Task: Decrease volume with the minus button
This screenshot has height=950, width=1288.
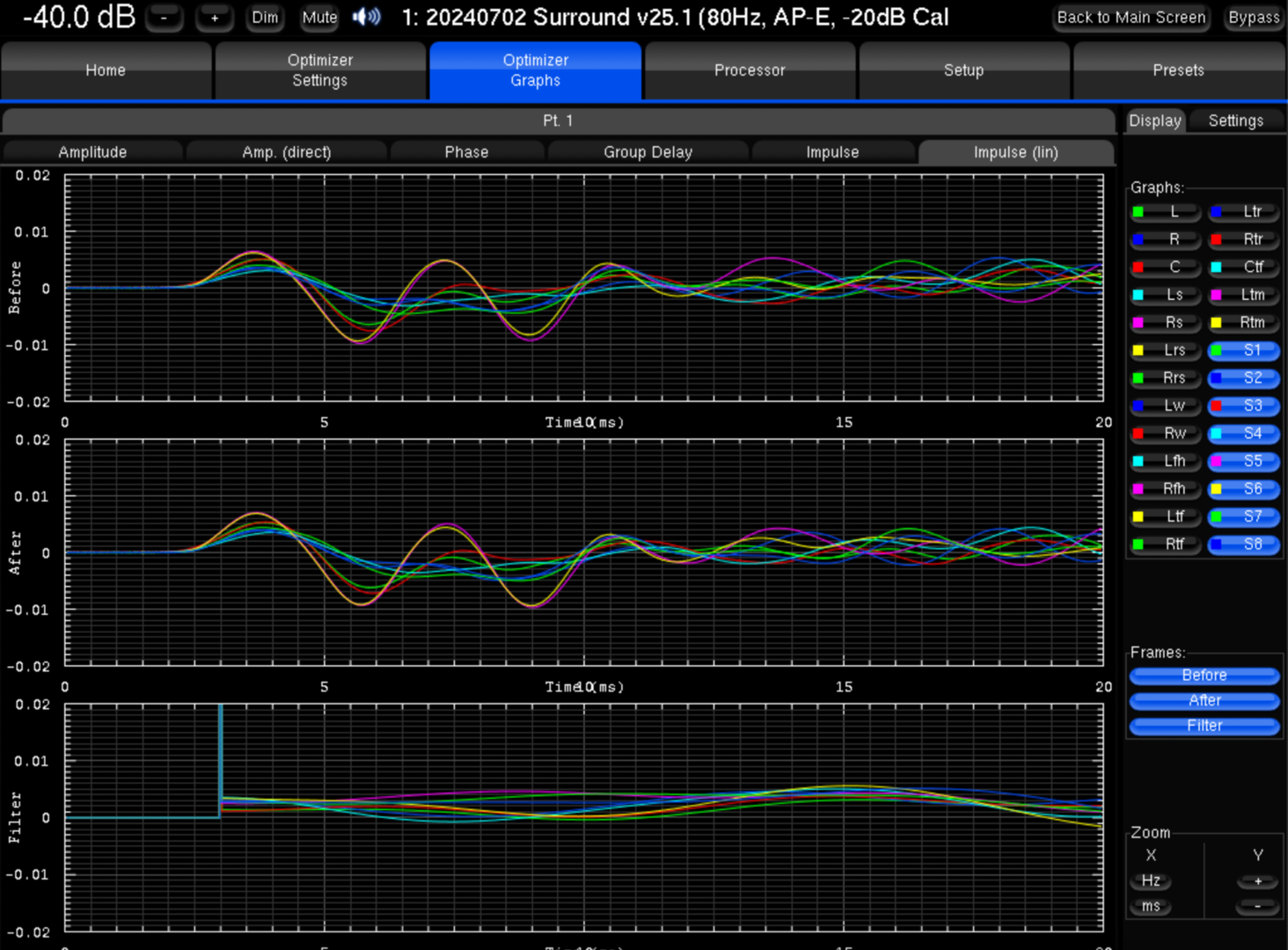Action: pyautogui.click(x=164, y=18)
